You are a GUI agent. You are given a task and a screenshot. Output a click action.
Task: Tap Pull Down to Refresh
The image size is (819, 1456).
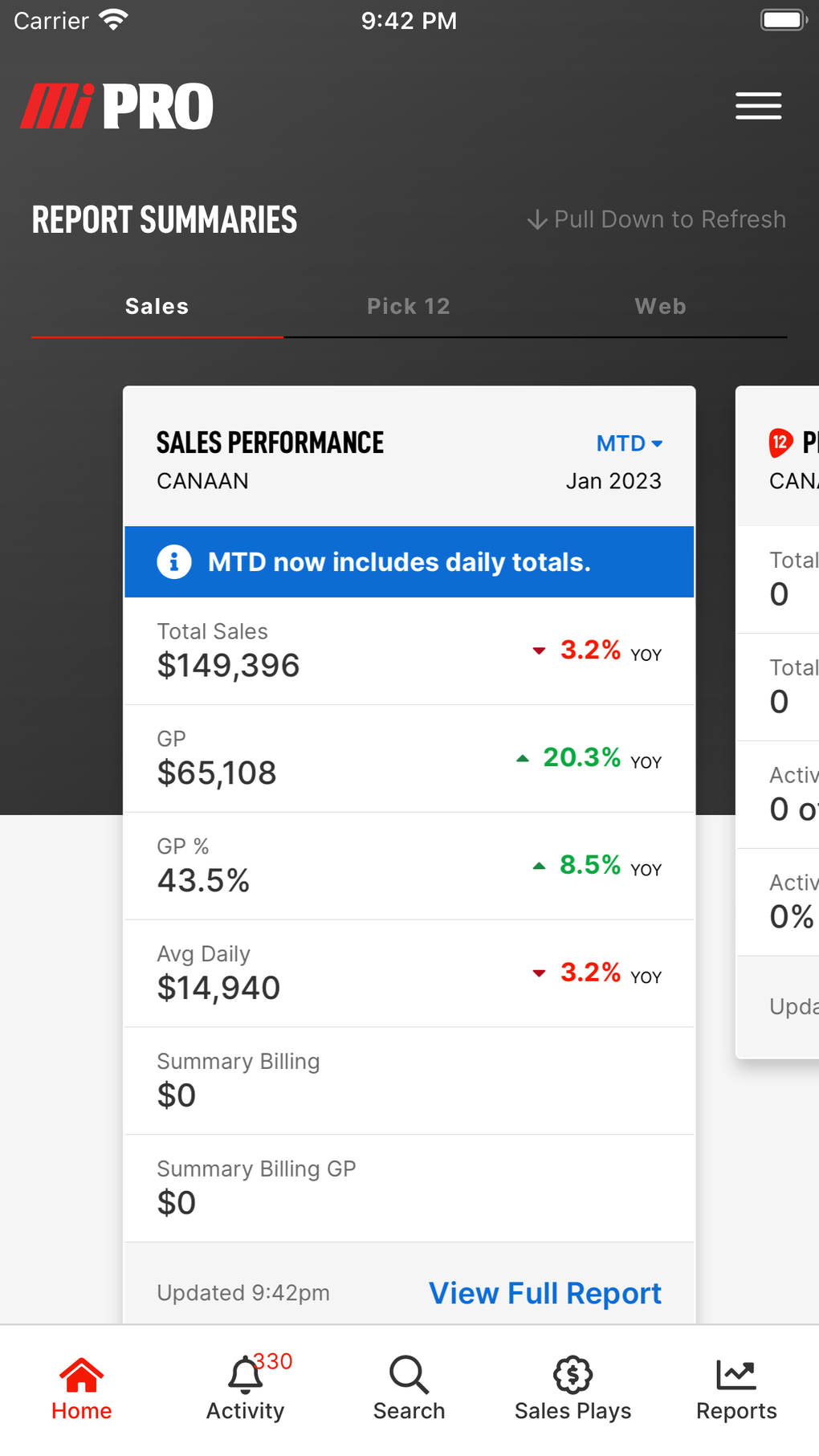(657, 219)
